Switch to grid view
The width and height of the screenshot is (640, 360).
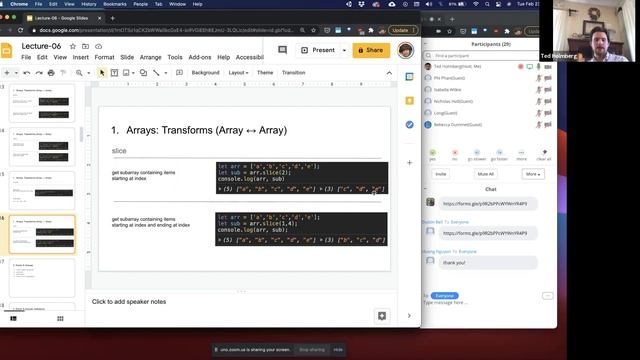coord(60,318)
